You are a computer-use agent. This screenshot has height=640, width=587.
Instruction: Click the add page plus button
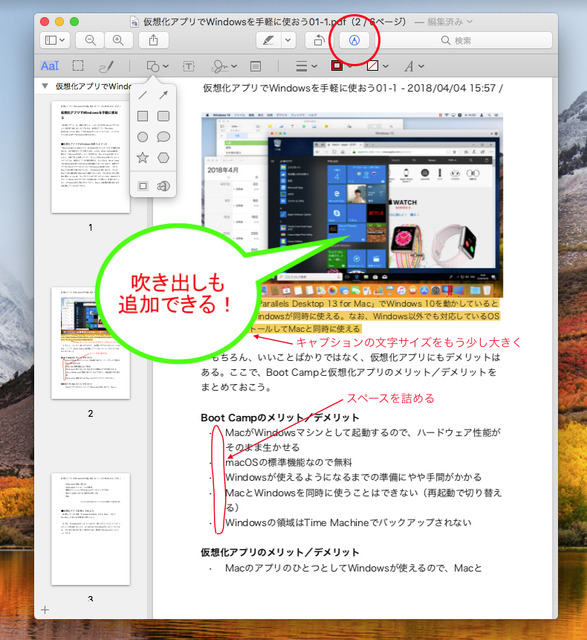click(x=45, y=610)
